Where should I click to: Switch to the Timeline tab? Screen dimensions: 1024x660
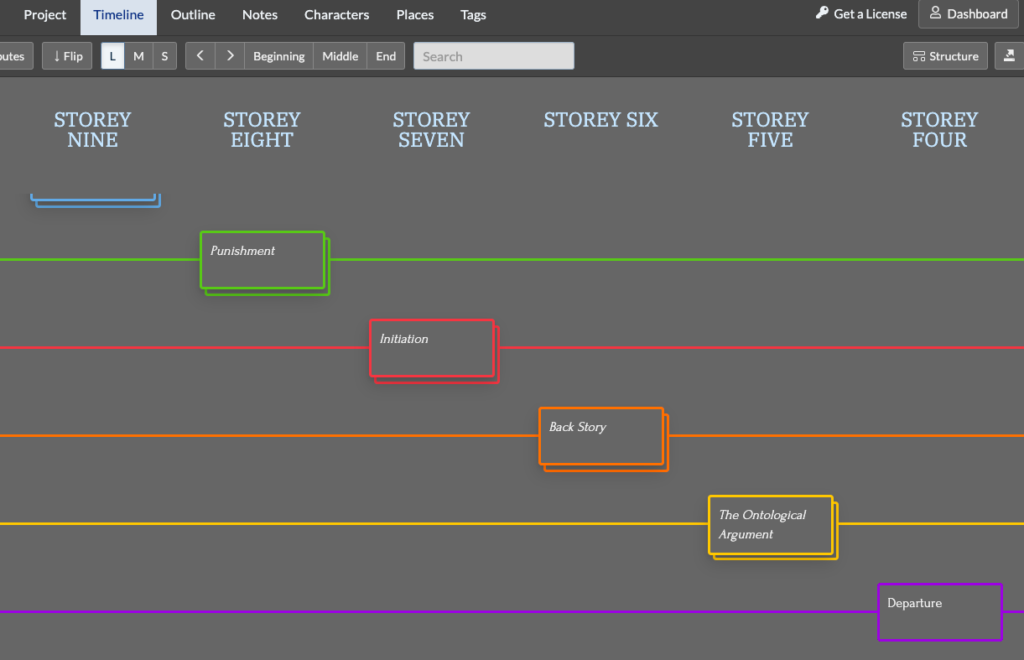point(118,14)
